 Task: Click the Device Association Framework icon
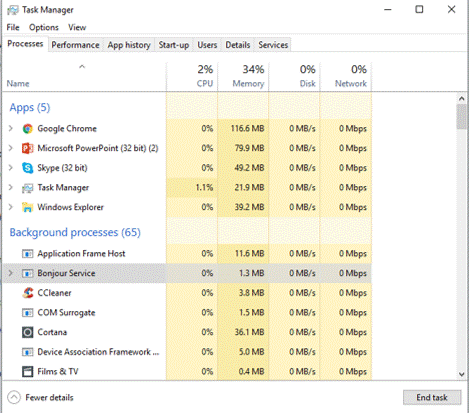pyautogui.click(x=28, y=352)
